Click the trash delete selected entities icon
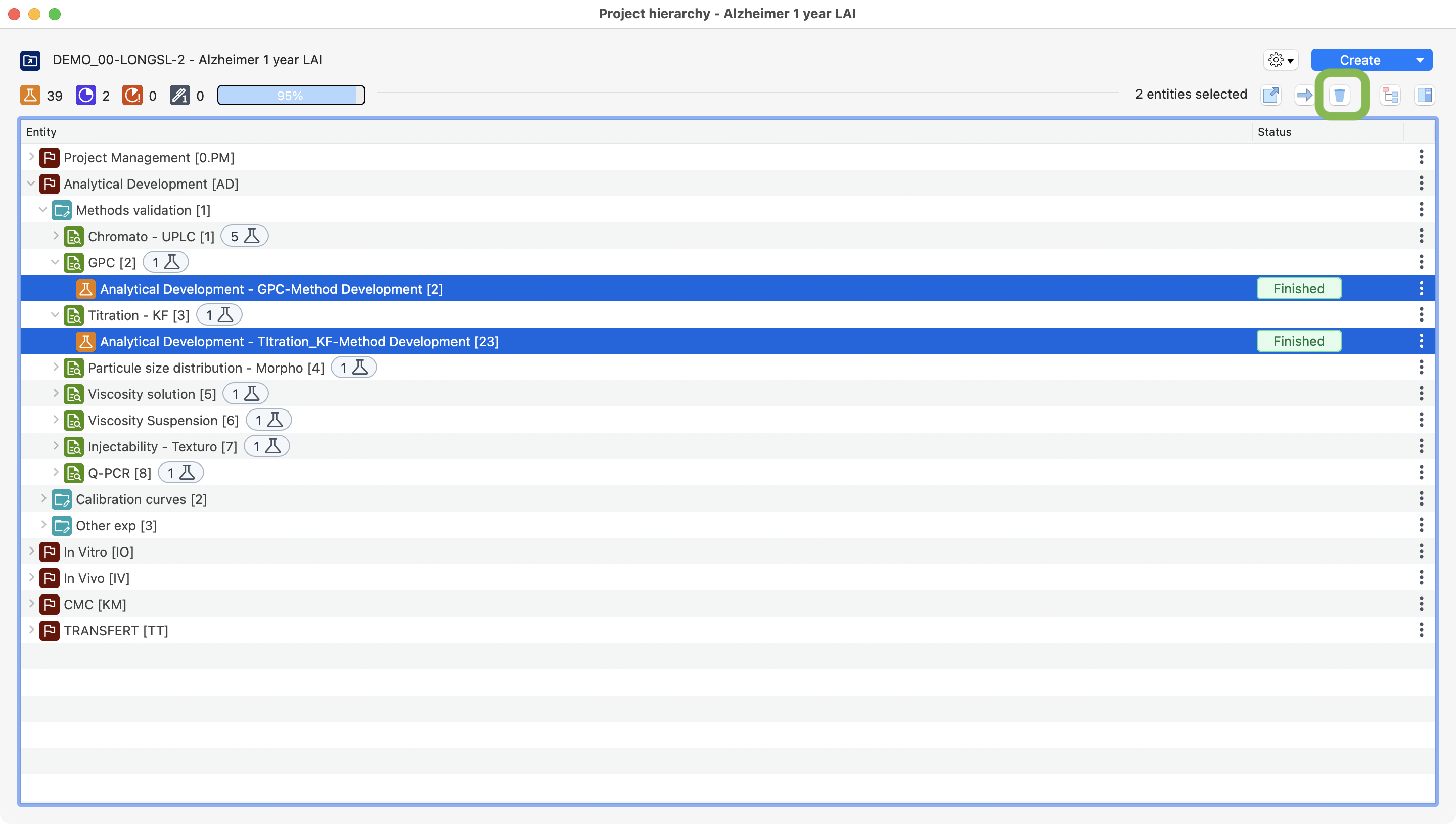This screenshot has height=824, width=1456. click(1339, 95)
